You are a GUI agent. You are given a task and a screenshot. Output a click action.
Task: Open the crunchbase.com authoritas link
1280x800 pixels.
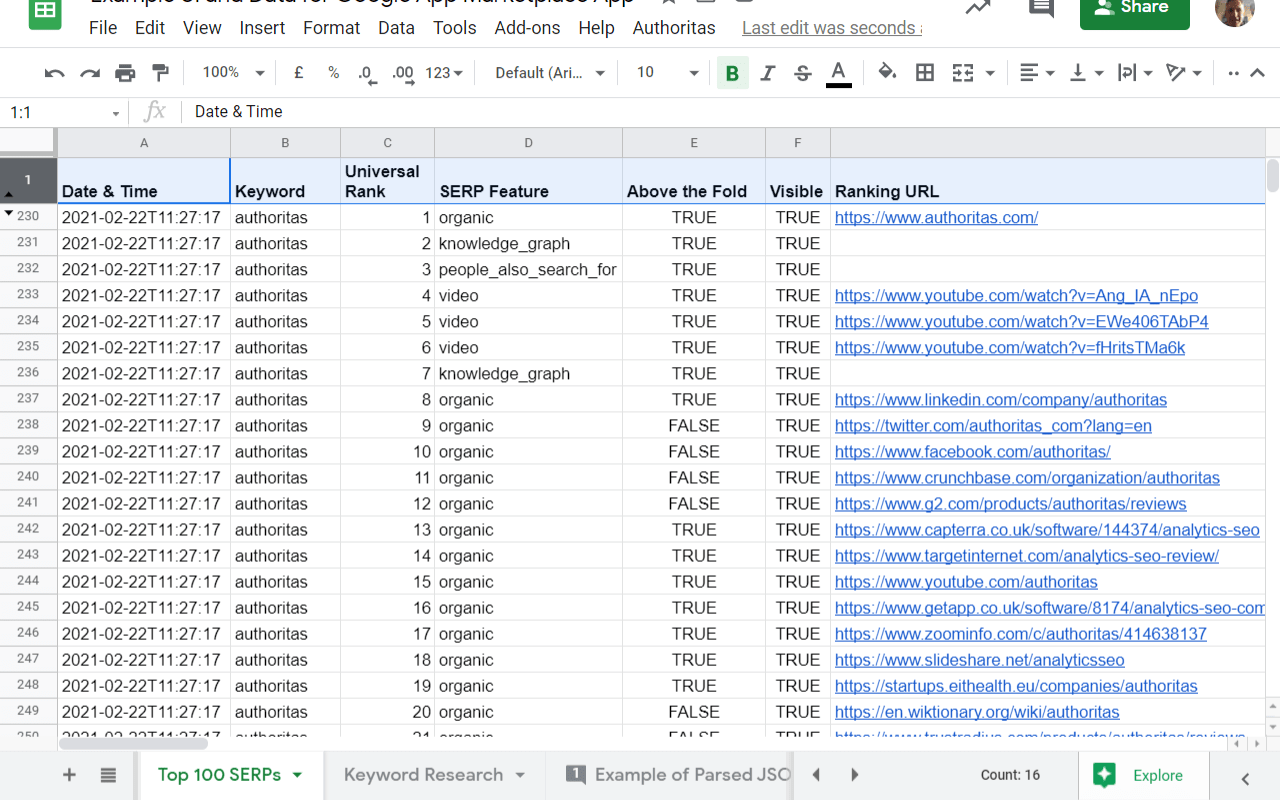[x=1027, y=477]
